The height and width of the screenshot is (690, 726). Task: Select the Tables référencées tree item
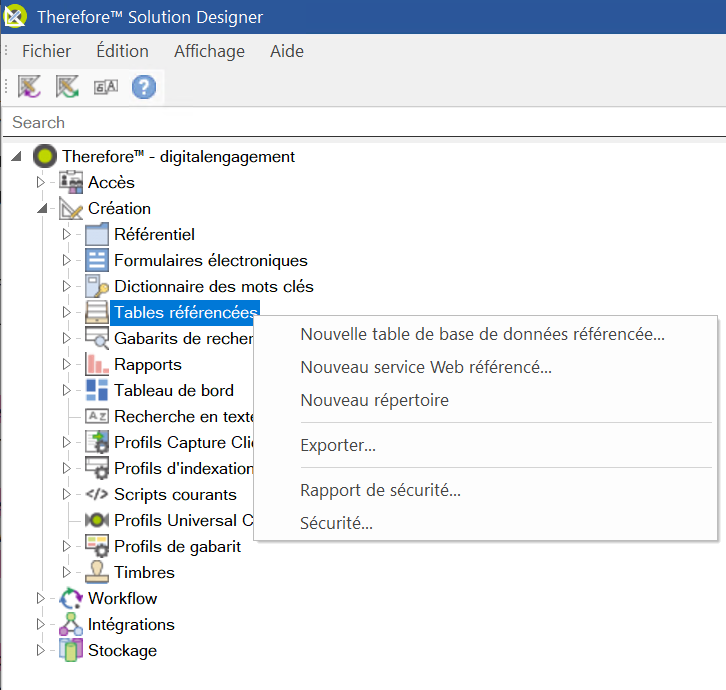click(x=185, y=312)
